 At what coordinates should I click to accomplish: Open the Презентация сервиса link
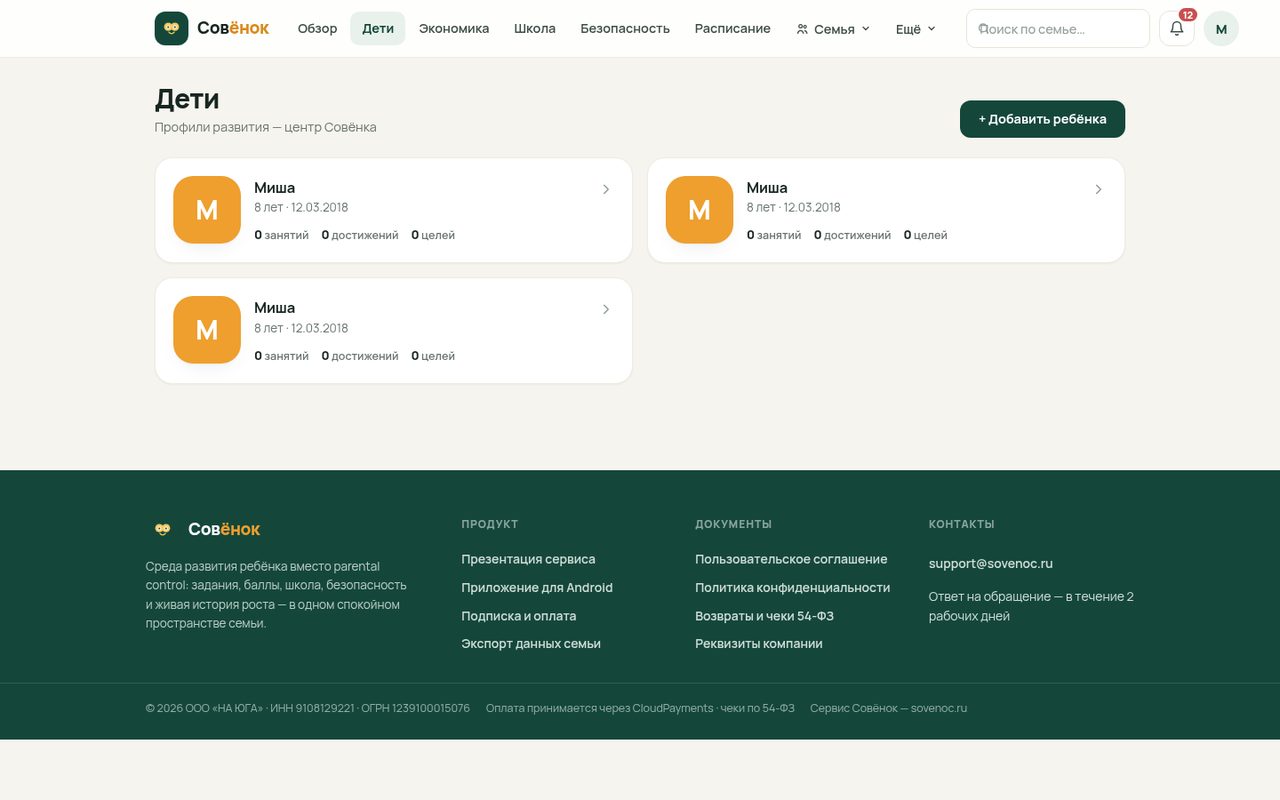pyautogui.click(x=528, y=559)
